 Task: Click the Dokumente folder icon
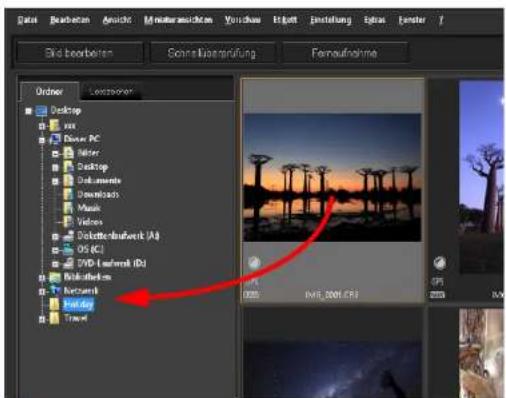click(68, 180)
